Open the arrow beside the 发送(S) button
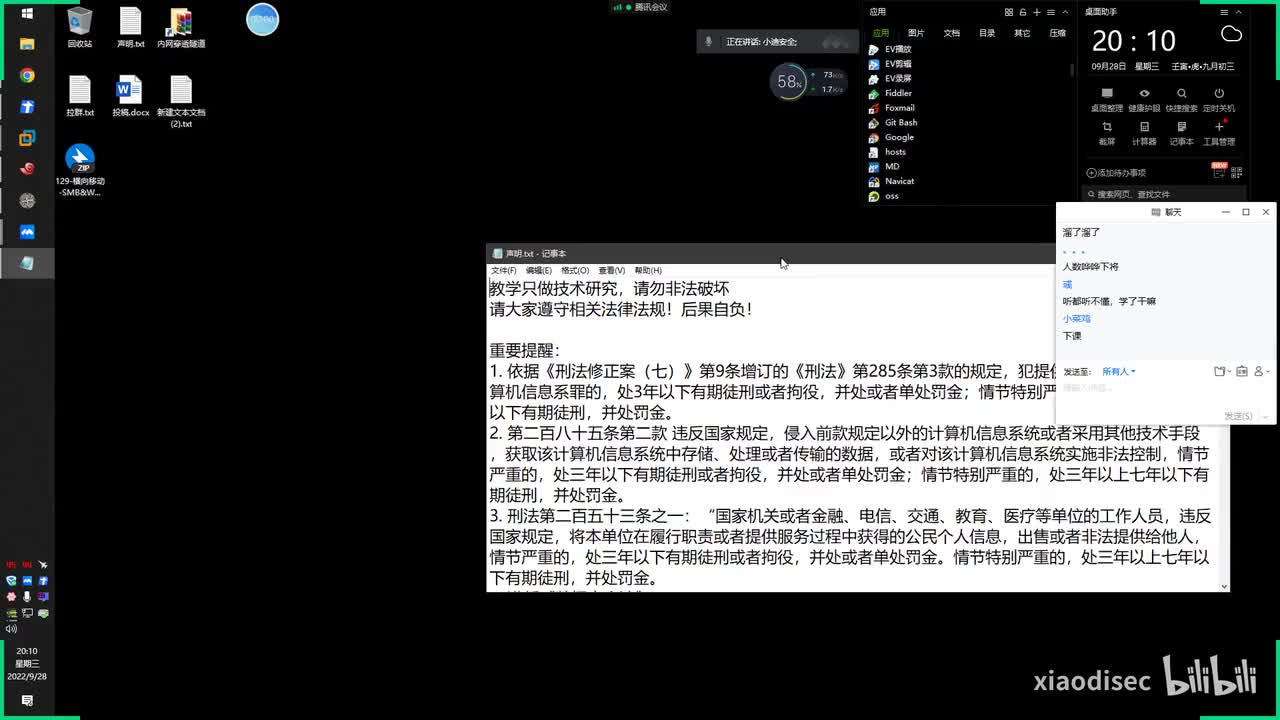Image resolution: width=1280 pixels, height=720 pixels. pos(1265,416)
